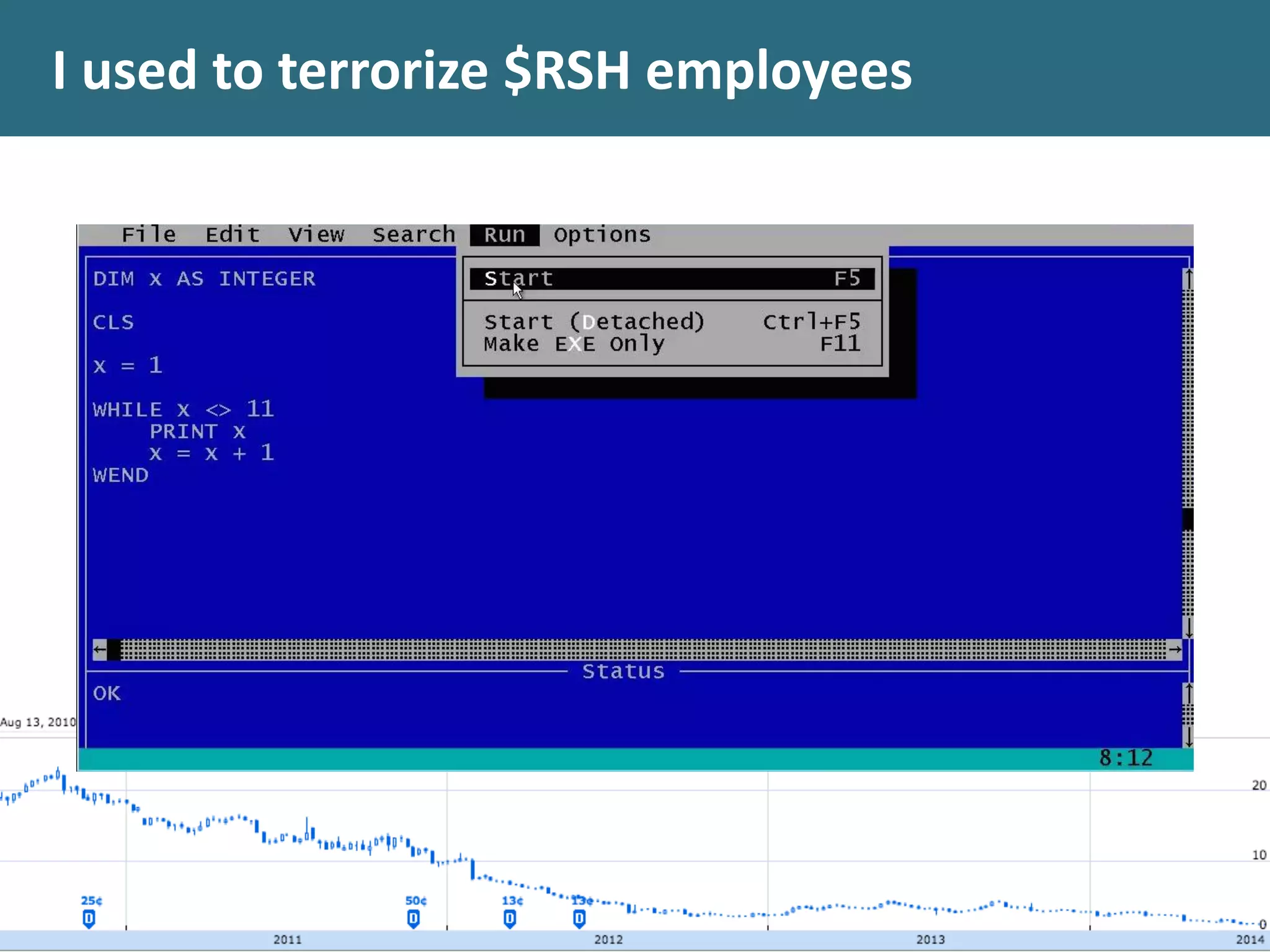Click the 20 price axis label
The image size is (1270, 952).
coord(1259,785)
